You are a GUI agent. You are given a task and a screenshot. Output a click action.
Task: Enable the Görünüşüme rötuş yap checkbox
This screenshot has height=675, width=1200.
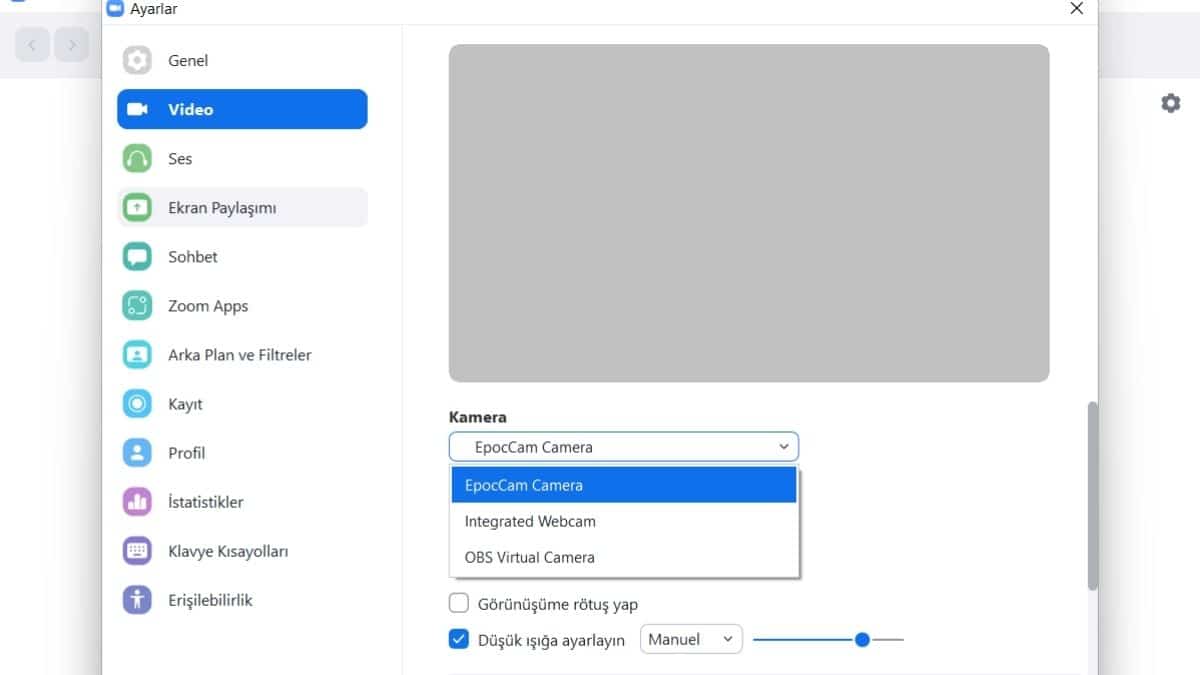(x=459, y=603)
